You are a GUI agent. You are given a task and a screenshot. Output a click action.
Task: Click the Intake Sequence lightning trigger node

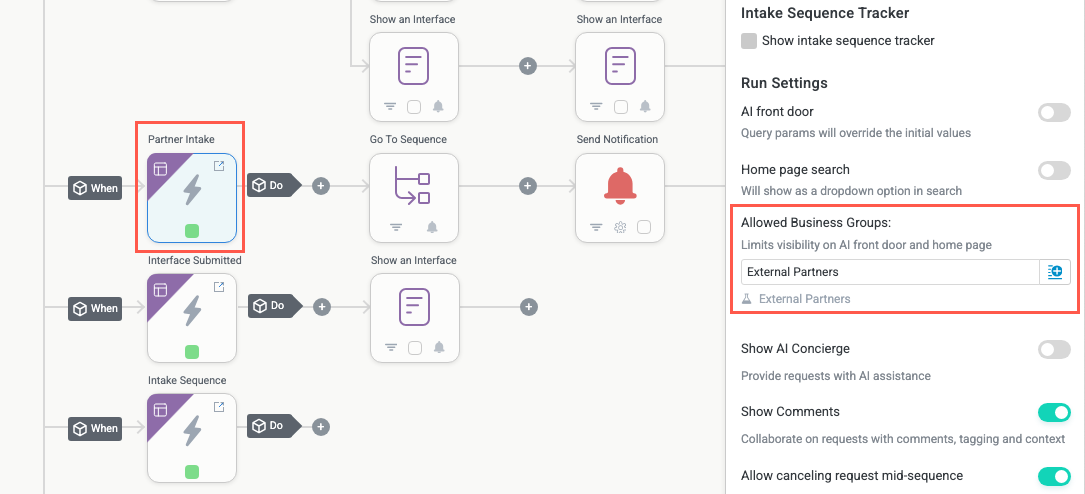pyautogui.click(x=192, y=430)
